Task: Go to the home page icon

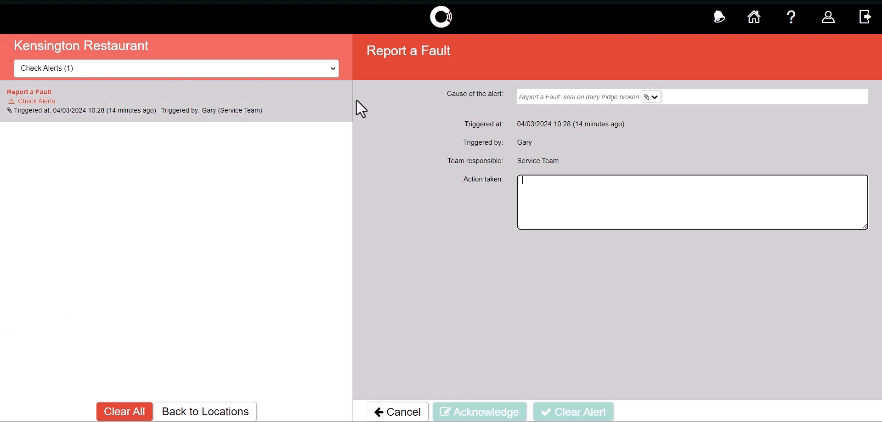Action: 754,17
